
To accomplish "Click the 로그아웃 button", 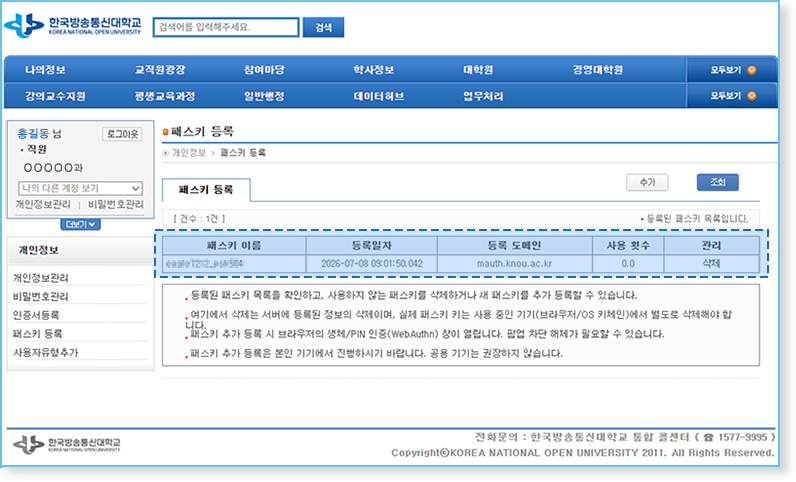I will [122, 134].
